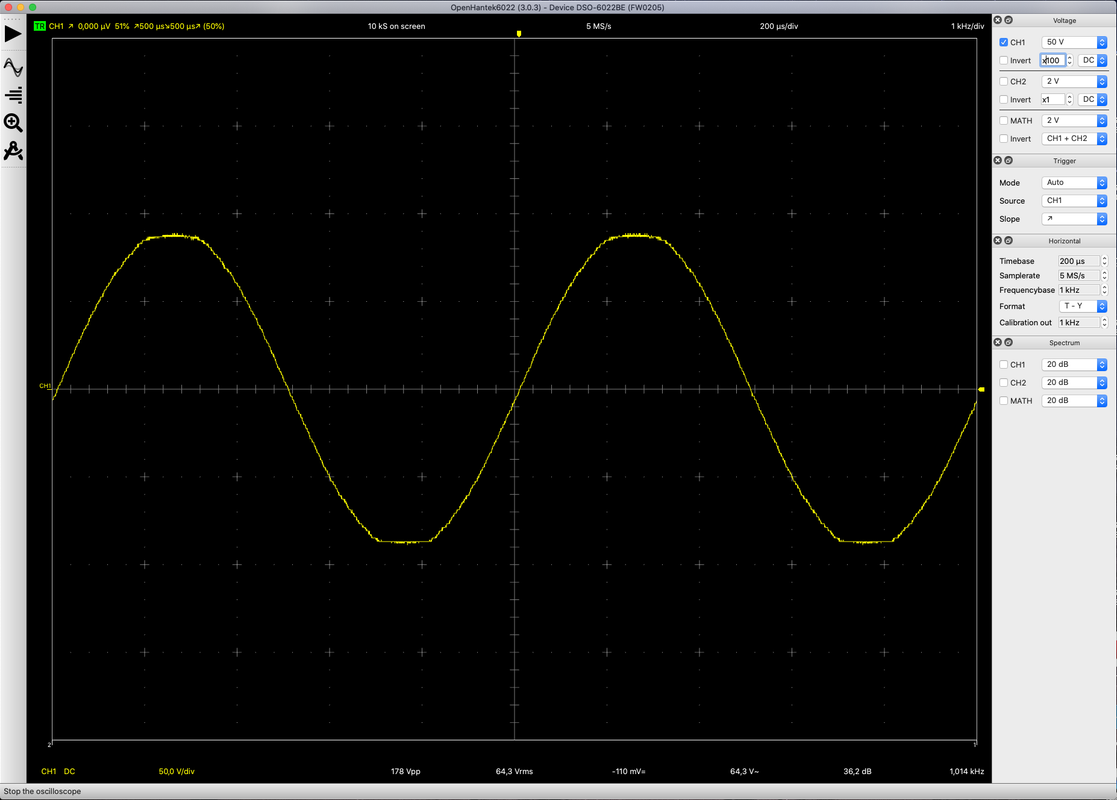Close the Horizontal dock panel

coord(997,241)
